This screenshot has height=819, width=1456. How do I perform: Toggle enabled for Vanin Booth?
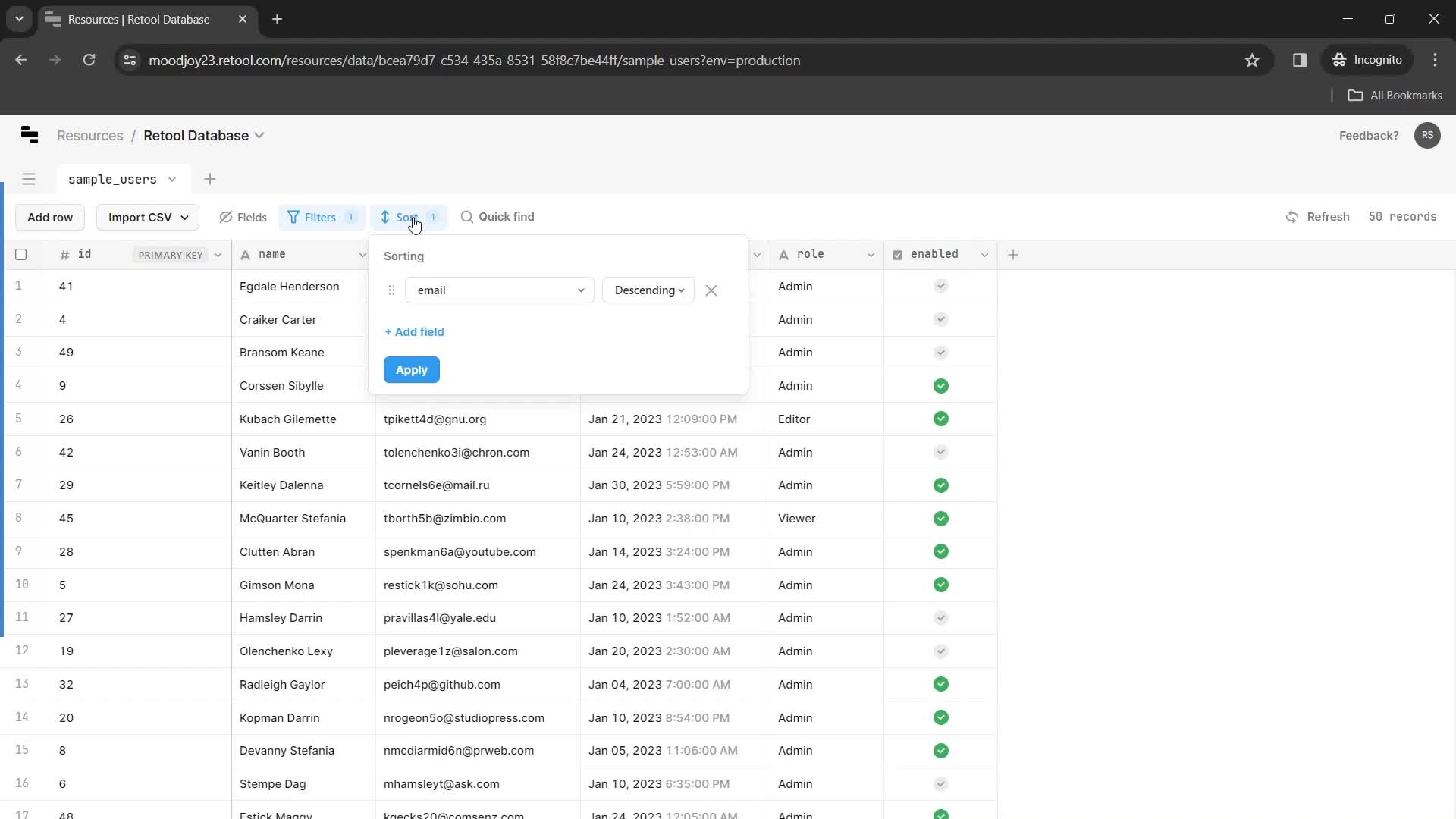[941, 452]
